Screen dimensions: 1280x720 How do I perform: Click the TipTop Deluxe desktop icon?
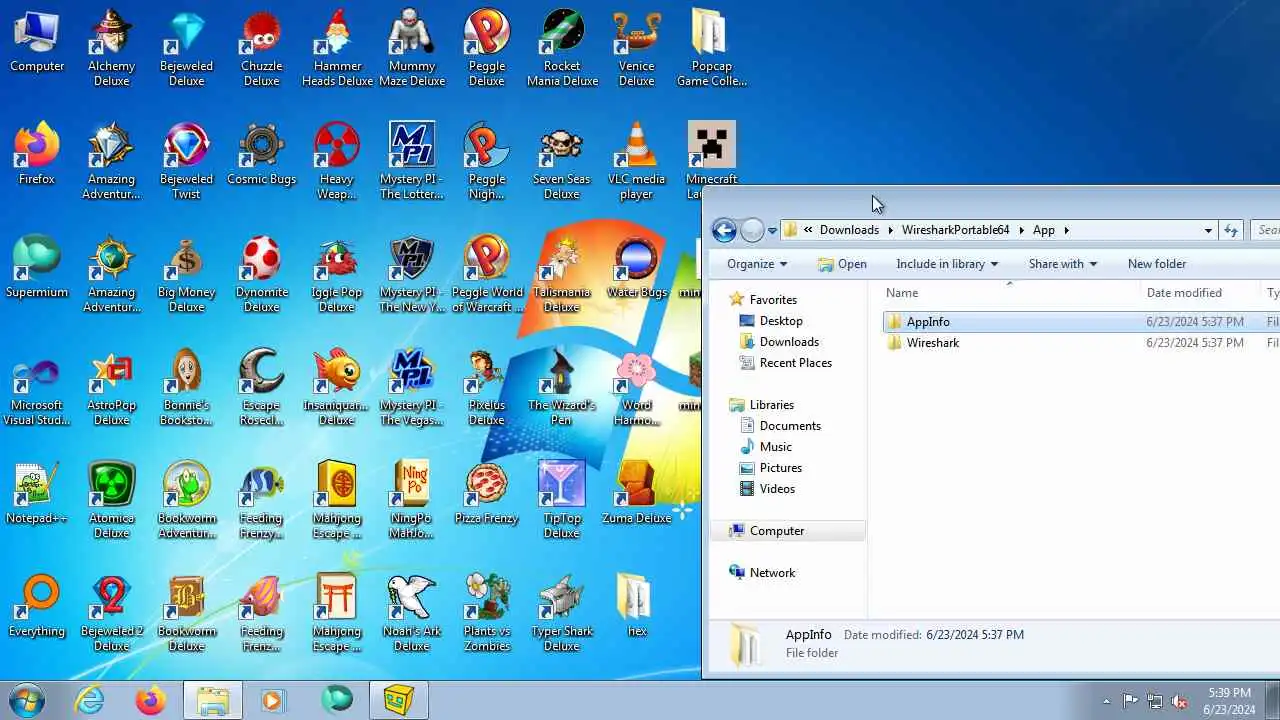pos(562,500)
